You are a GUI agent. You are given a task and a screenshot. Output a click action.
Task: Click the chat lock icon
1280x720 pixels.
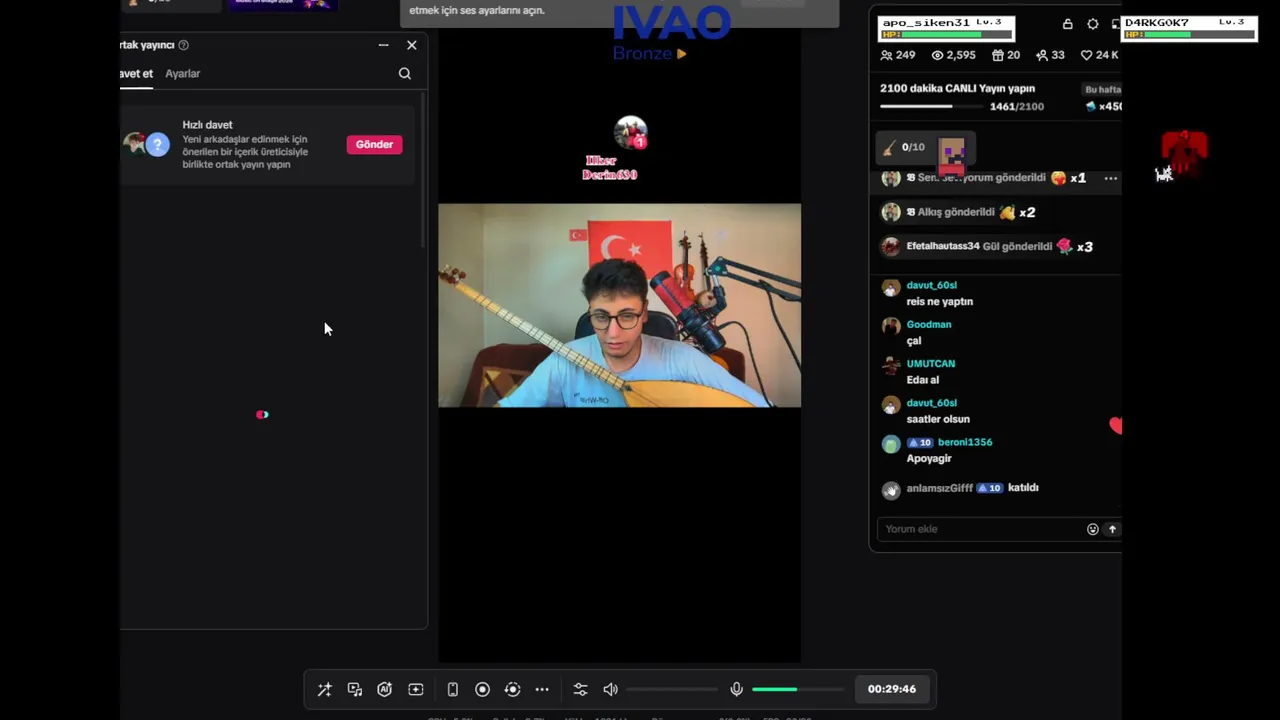pos(1068,24)
